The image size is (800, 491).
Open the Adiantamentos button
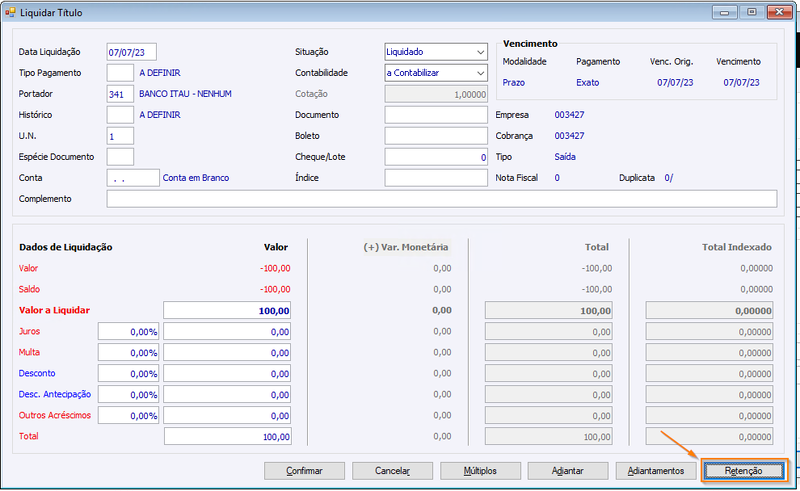click(x=656, y=471)
